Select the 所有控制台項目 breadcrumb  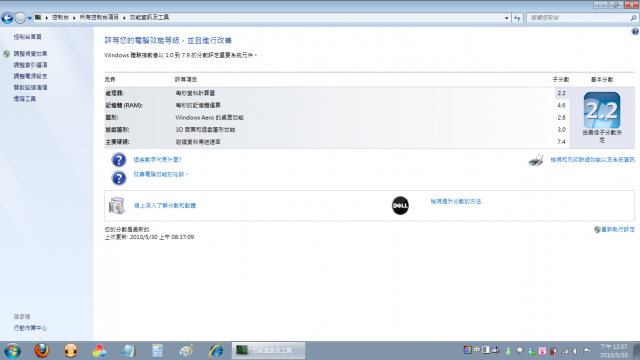point(99,18)
